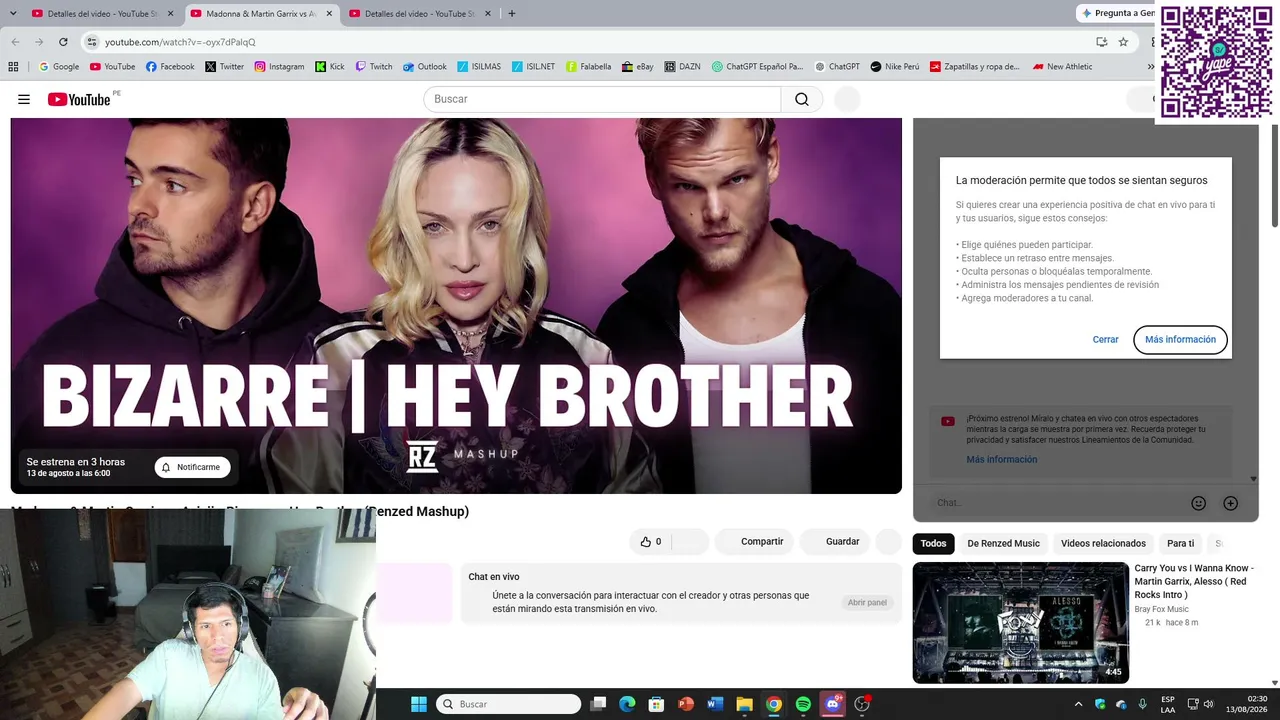Focus the live chat message input
Screen dimensions: 1280x720
[x=1056, y=503]
